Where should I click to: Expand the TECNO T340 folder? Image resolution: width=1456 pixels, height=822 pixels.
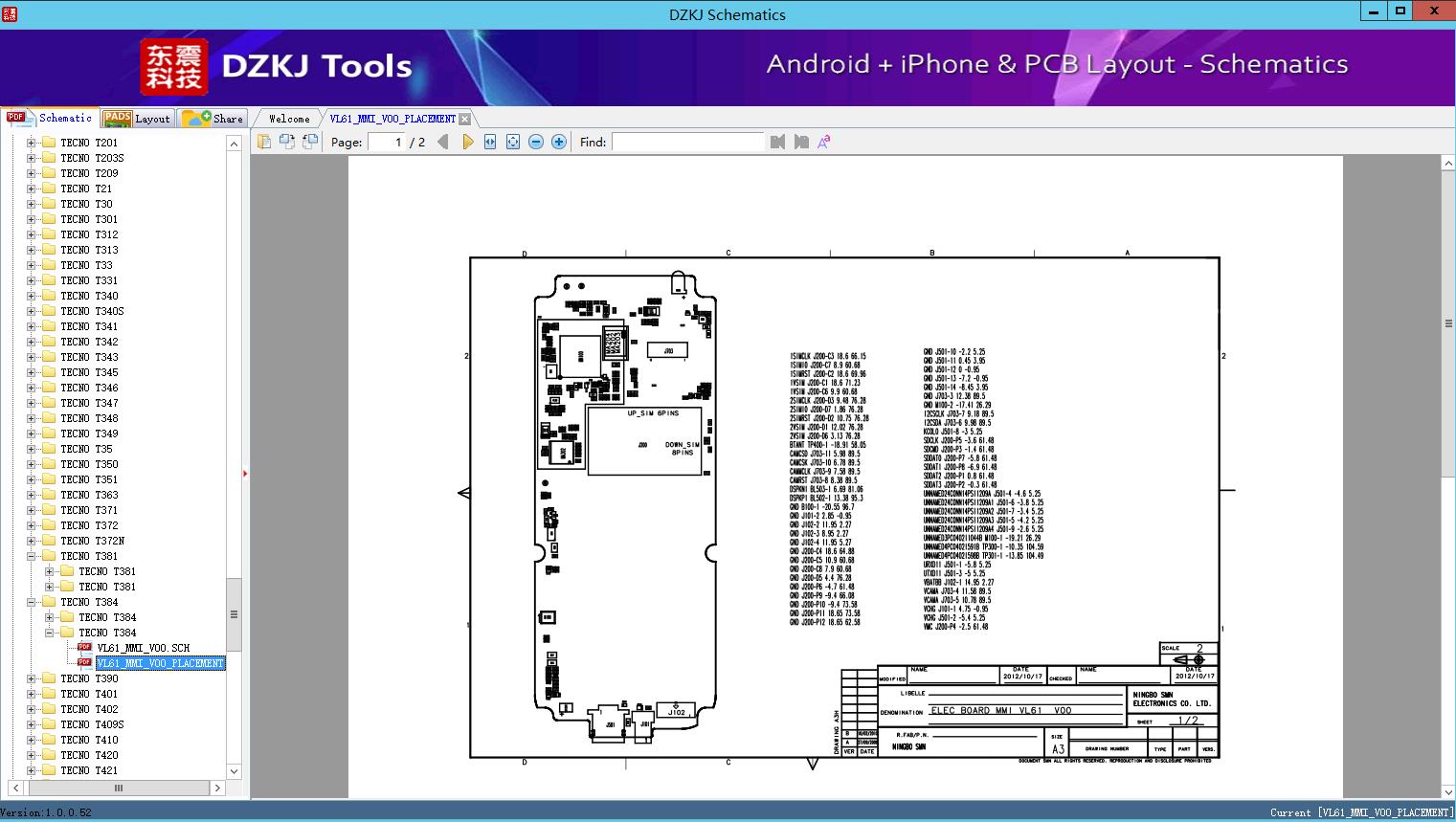[32, 296]
